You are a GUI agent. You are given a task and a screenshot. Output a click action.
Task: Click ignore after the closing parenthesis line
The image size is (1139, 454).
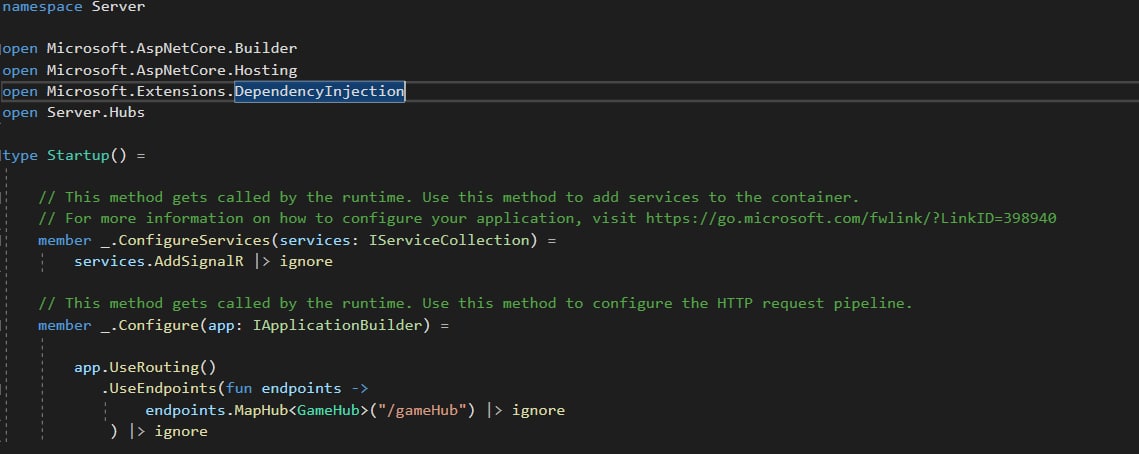coord(181,431)
